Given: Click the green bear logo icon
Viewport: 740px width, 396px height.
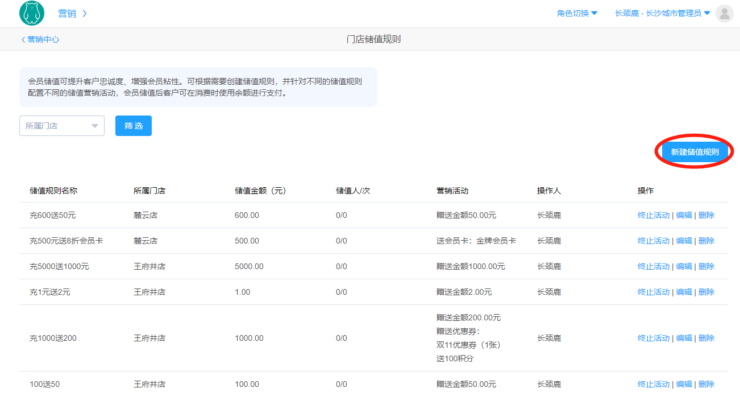Looking at the screenshot, I should [32, 13].
